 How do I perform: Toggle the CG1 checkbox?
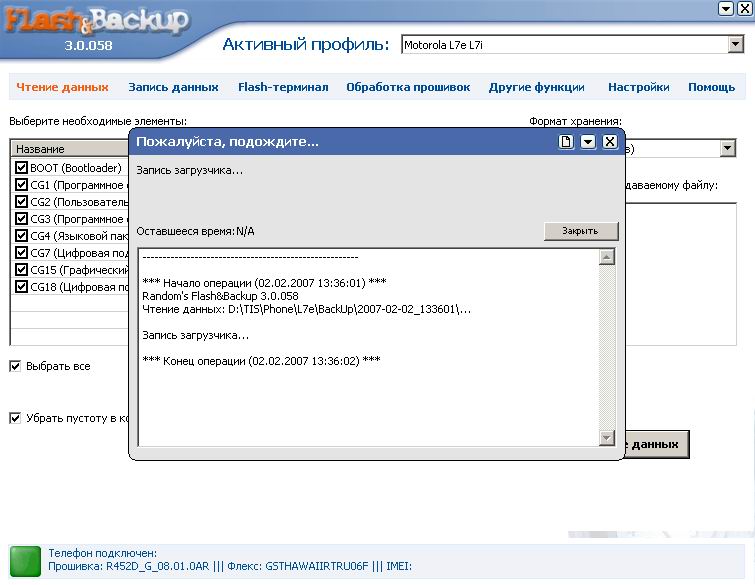[21, 184]
